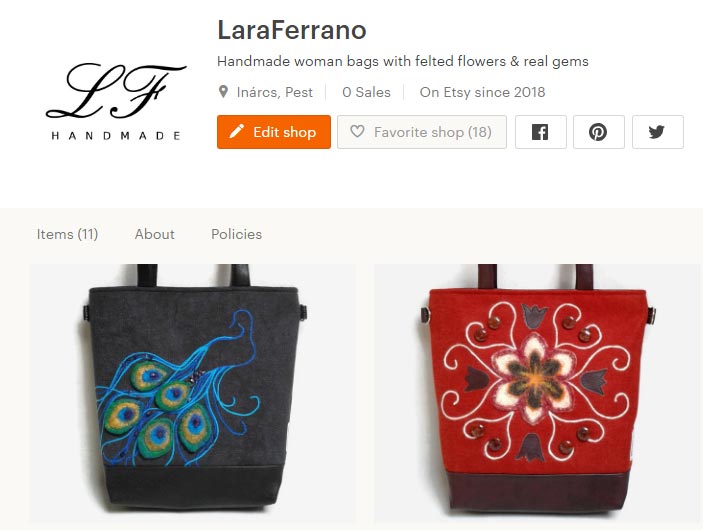Click the Inárcs, Pest location text
The height and width of the screenshot is (530, 703).
pyautogui.click(x=274, y=92)
